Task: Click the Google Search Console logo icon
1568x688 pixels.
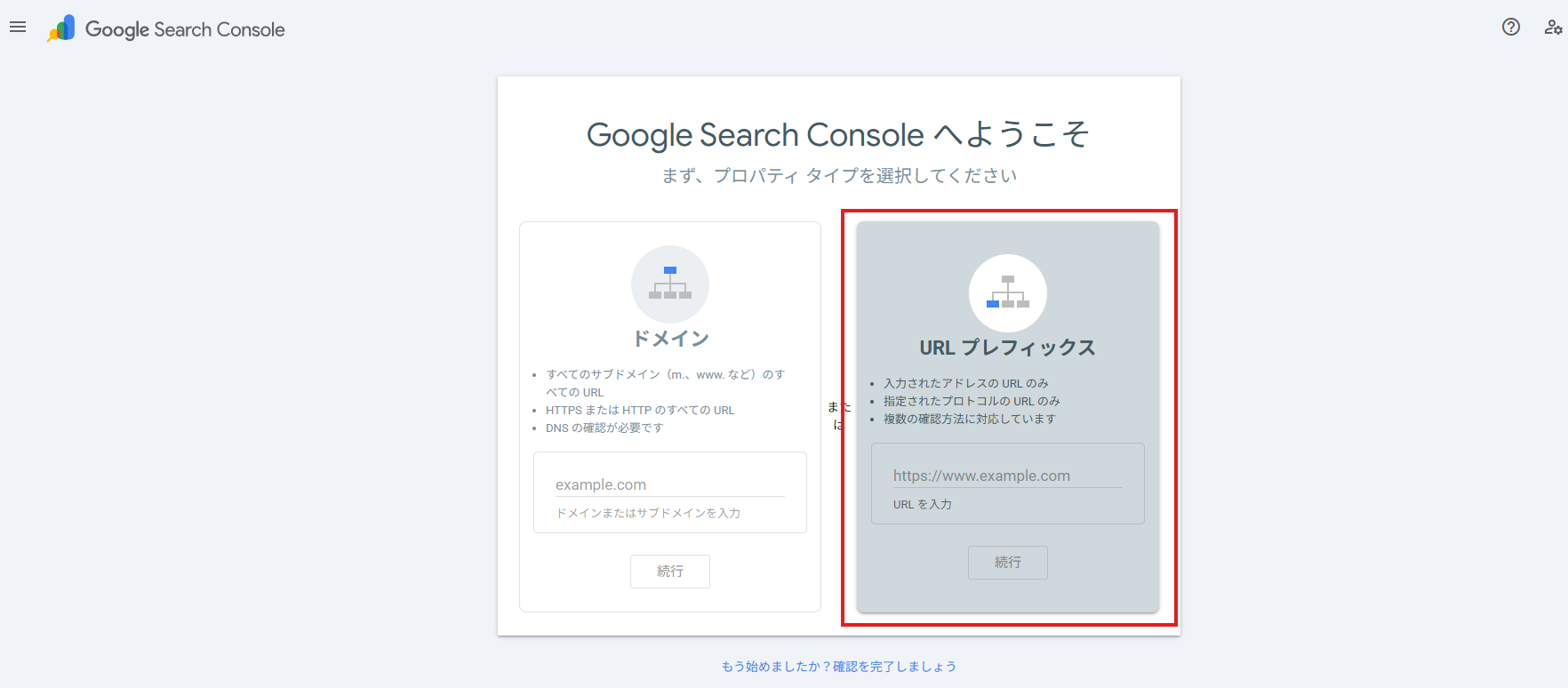Action: 61,28
